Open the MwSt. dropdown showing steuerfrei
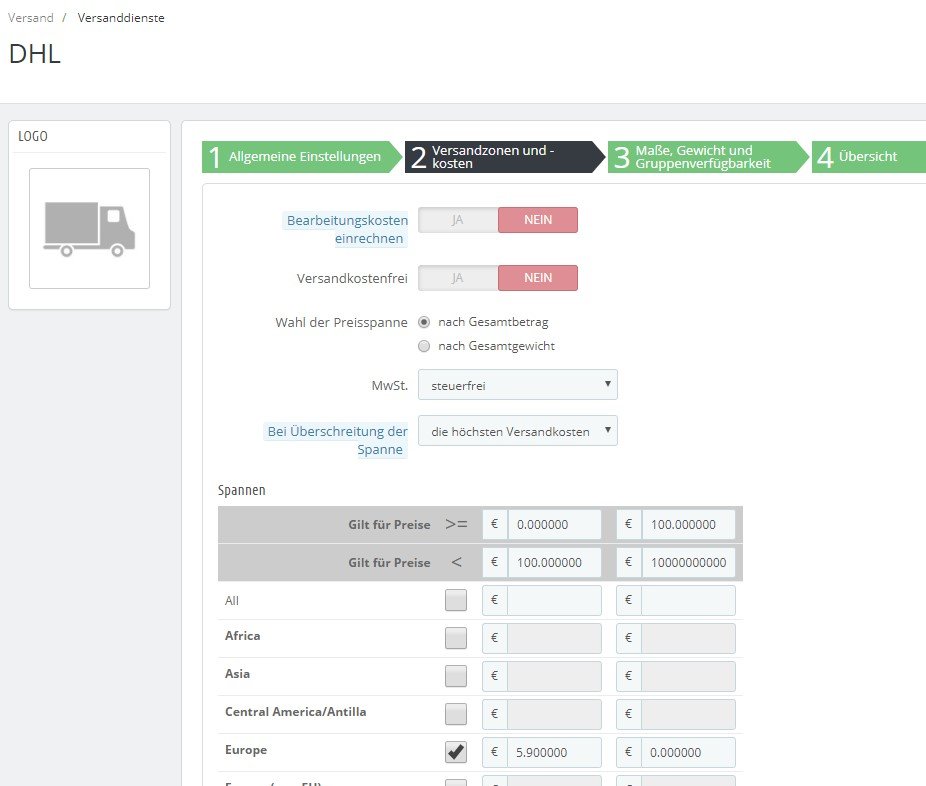Viewport: 926px width, 786px height. 518,385
